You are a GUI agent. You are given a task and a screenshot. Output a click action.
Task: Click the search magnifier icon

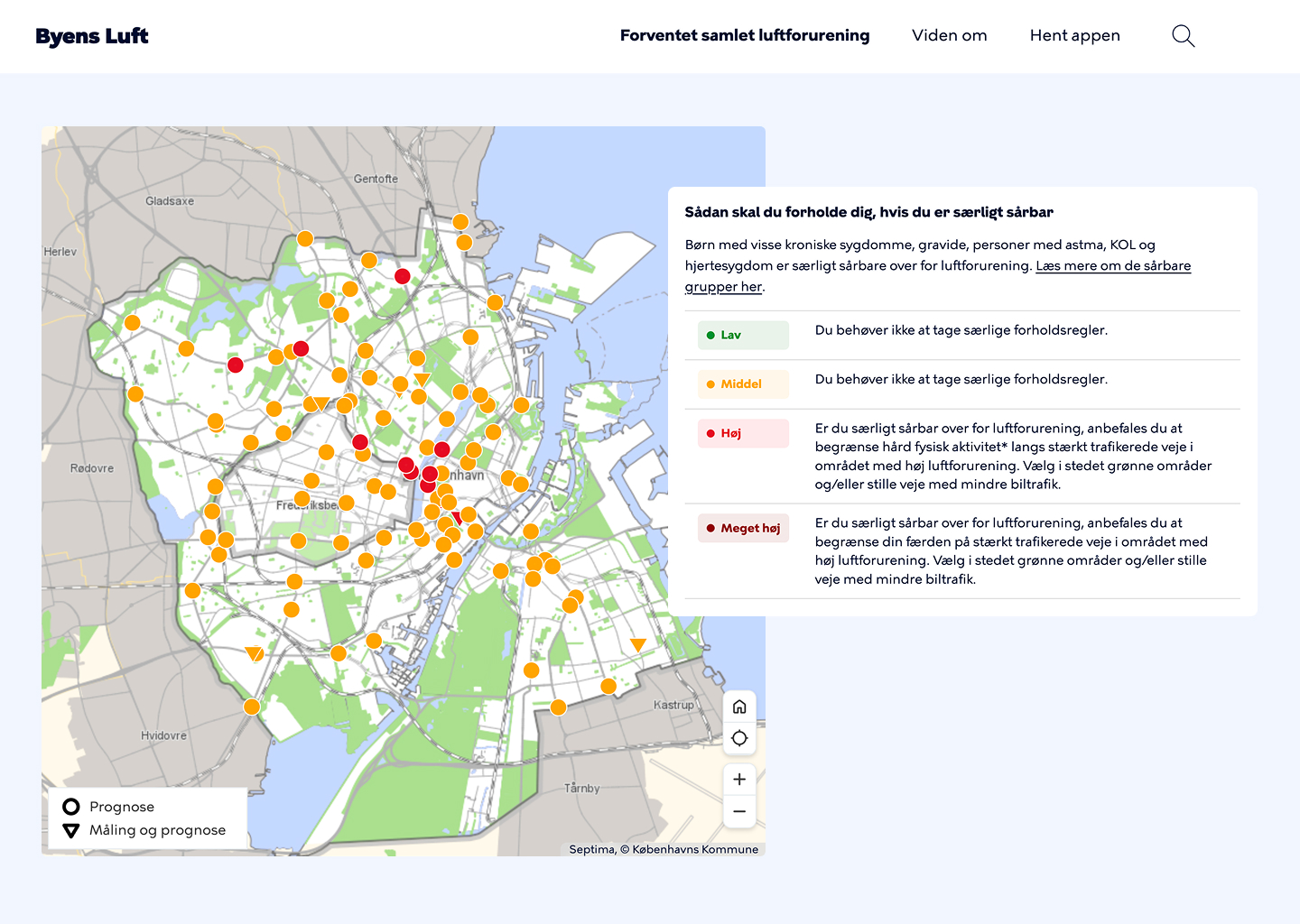click(1183, 36)
